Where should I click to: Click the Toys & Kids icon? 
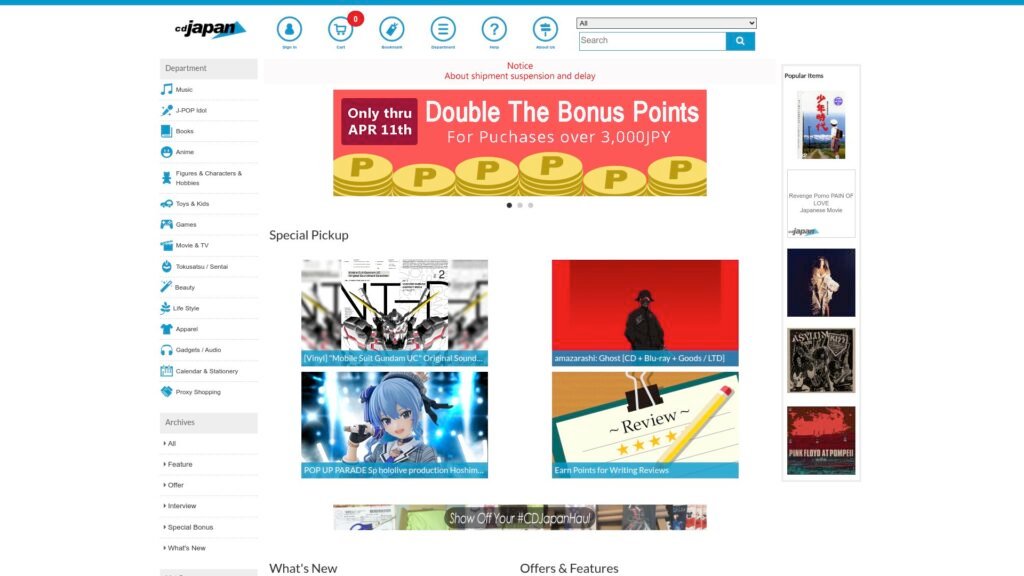[167, 204]
